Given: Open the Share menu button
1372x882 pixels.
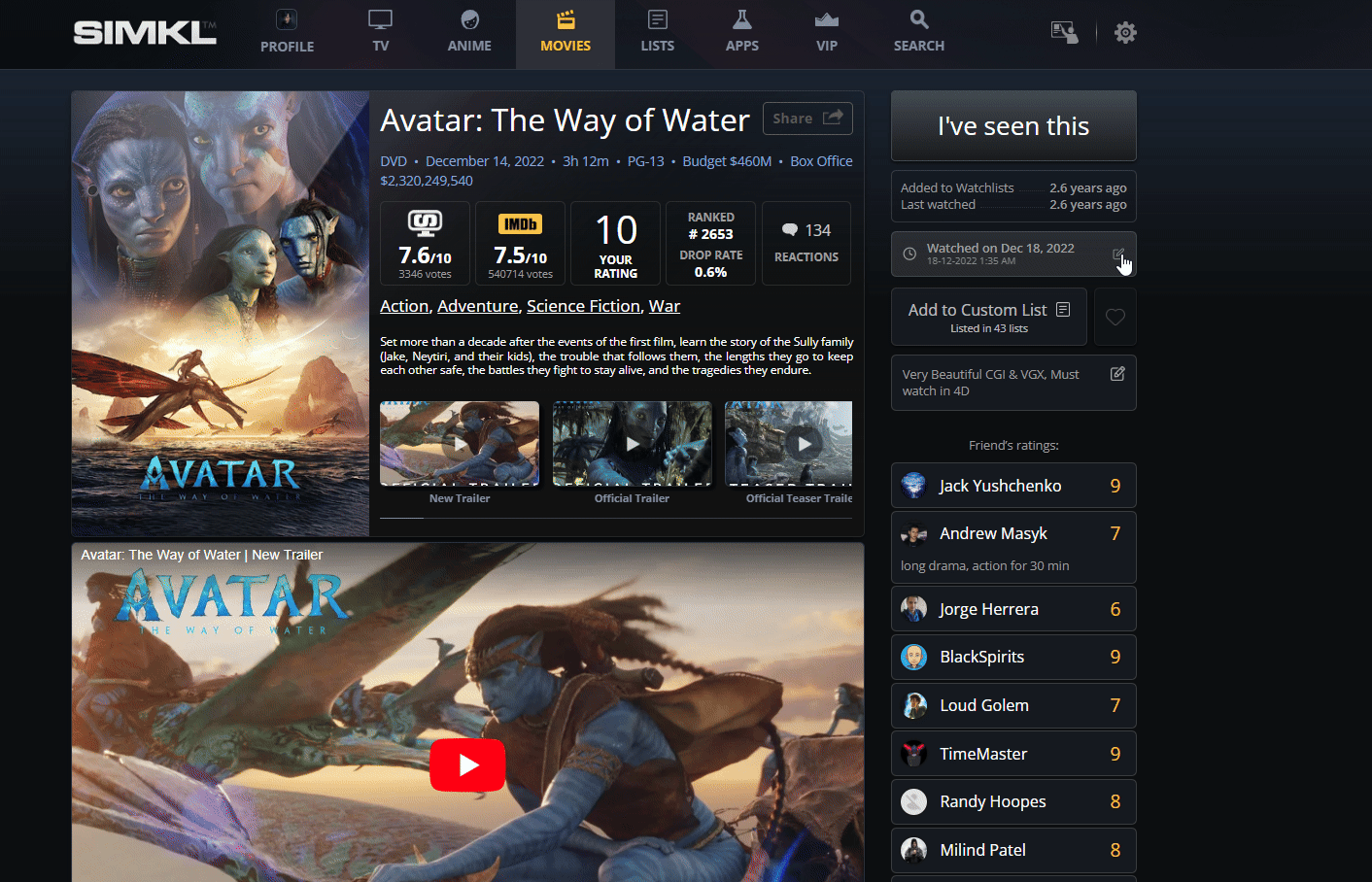Looking at the screenshot, I should point(806,119).
